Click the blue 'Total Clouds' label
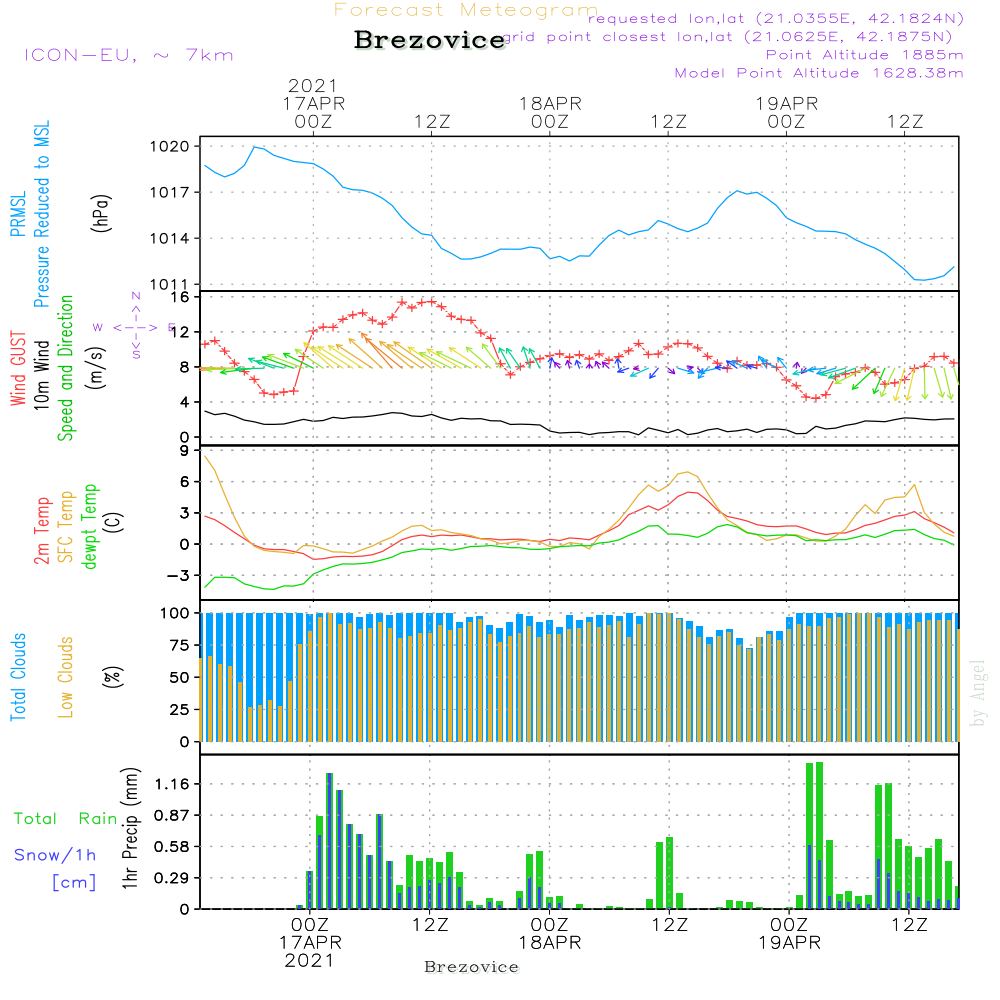The height and width of the screenshot is (1000, 1000). [18, 677]
